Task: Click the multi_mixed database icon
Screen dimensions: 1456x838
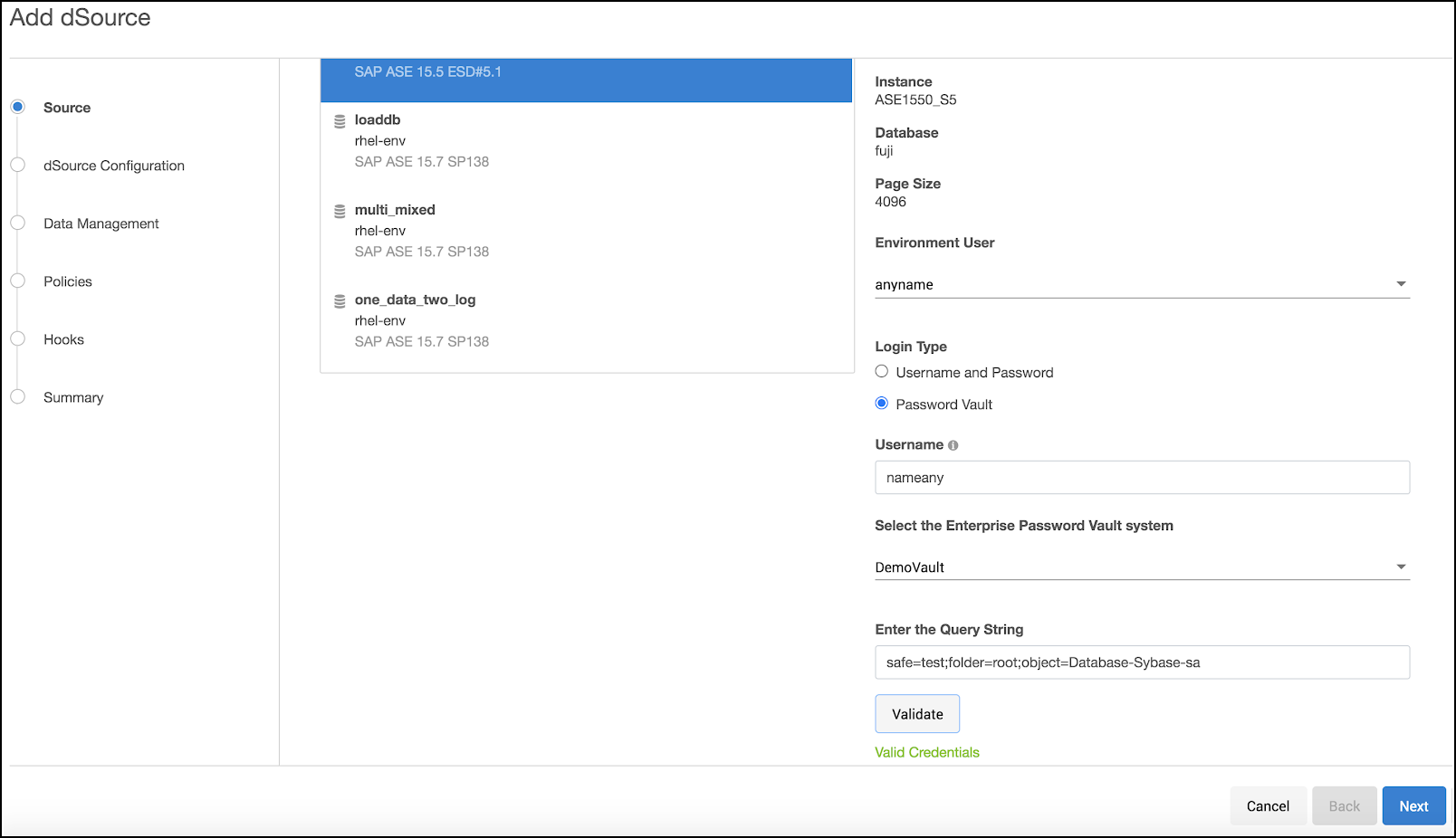Action: [x=340, y=211]
